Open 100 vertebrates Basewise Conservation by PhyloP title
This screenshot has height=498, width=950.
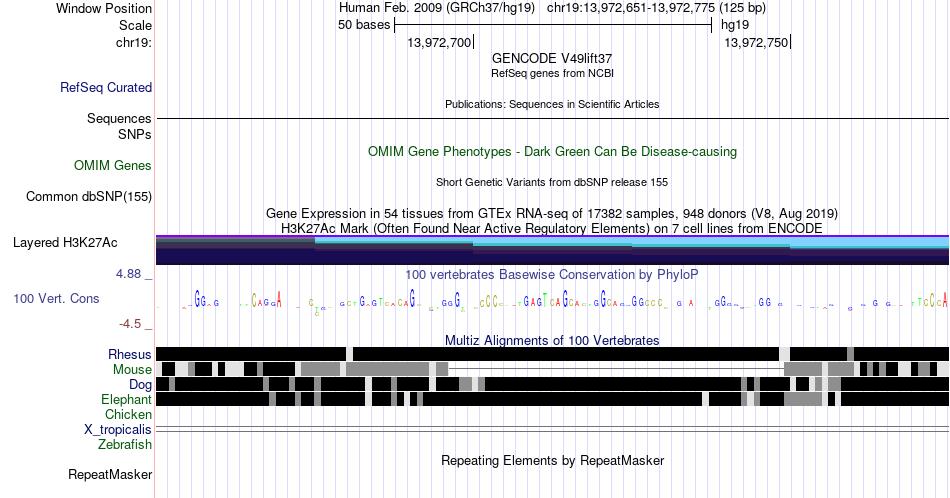point(552,274)
